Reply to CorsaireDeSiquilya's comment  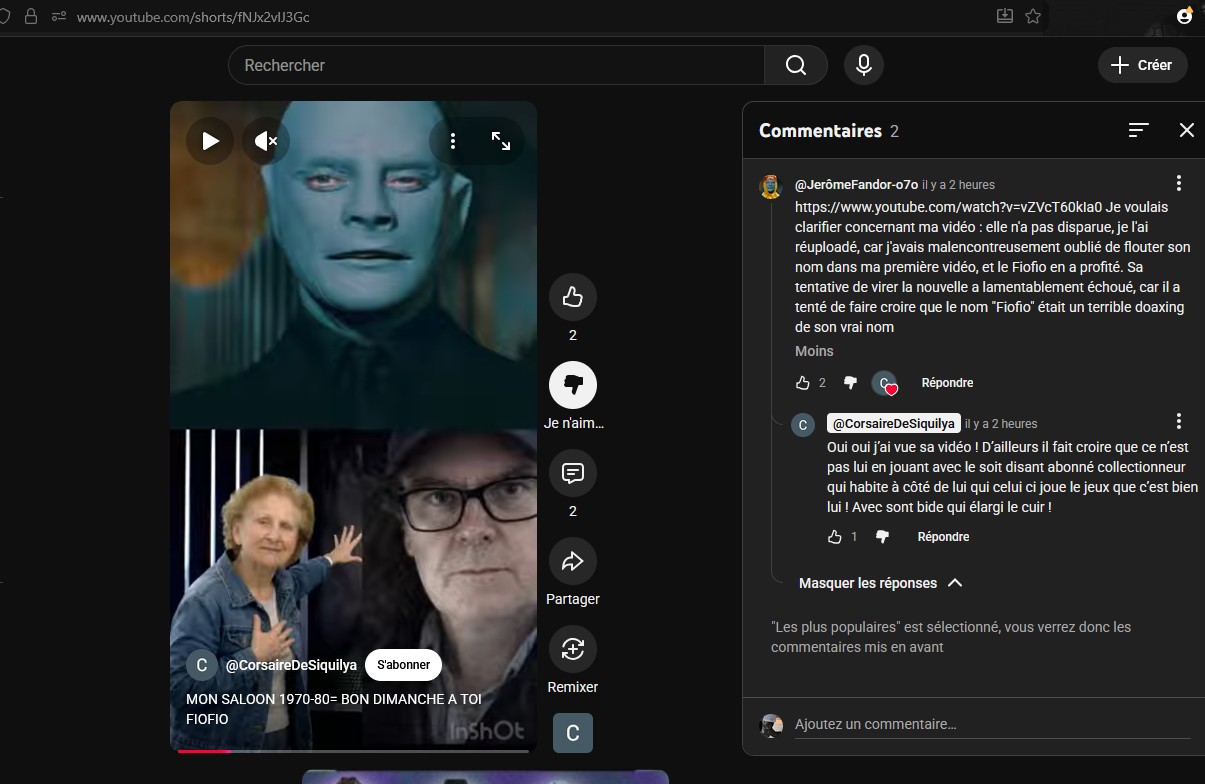point(943,537)
